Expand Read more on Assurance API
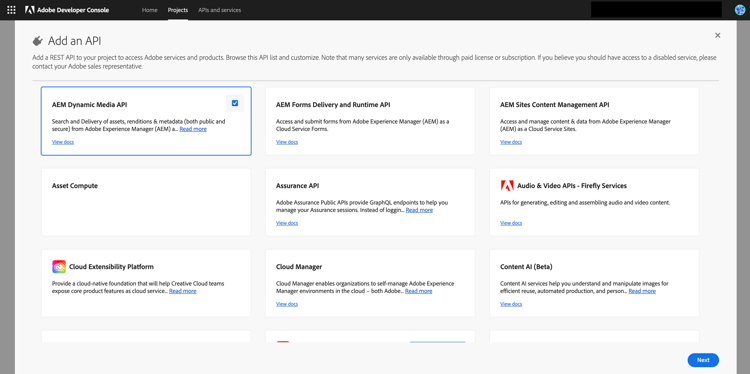Viewport: 750px width, 374px height. click(x=419, y=210)
